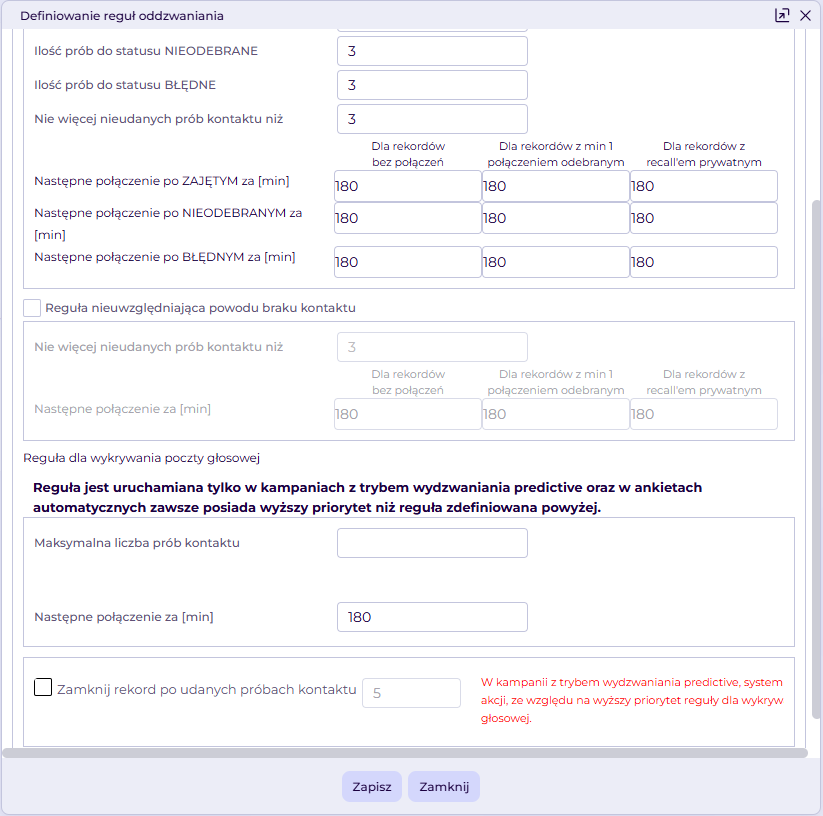Click red predictive campaign warning text
The image size is (823, 816).
point(632,700)
